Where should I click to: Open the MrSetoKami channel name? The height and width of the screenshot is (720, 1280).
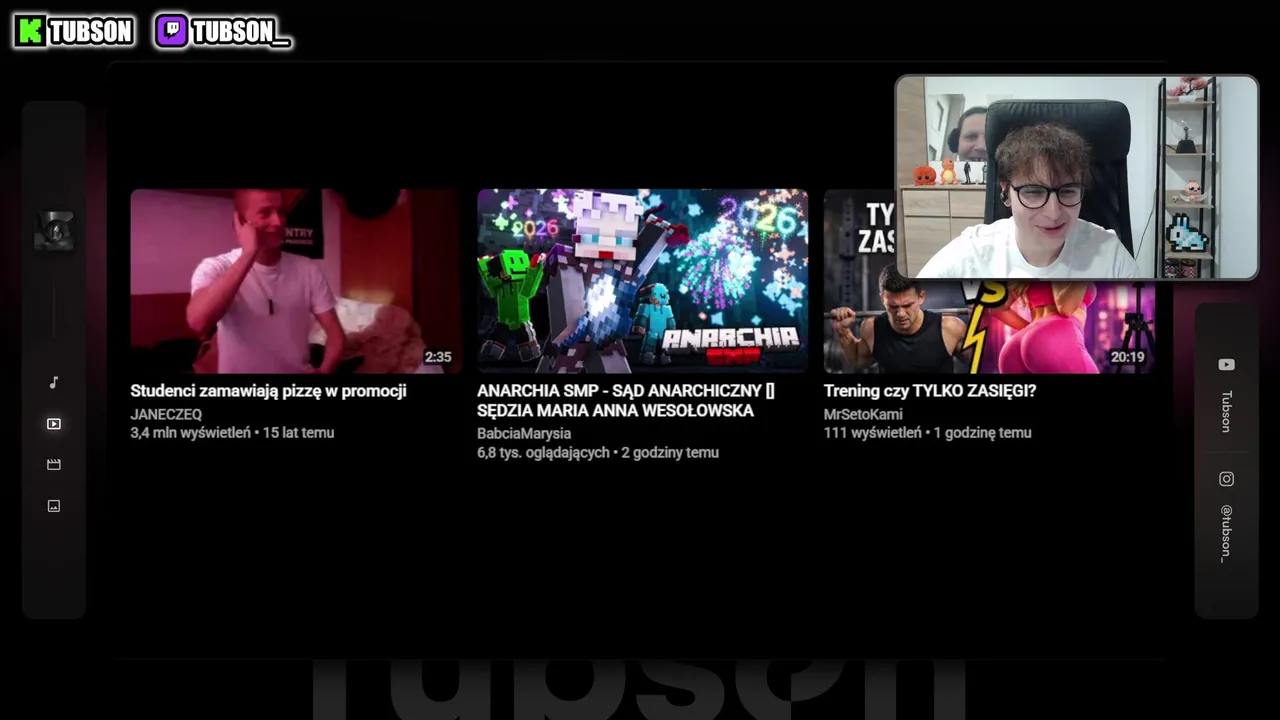click(x=863, y=414)
